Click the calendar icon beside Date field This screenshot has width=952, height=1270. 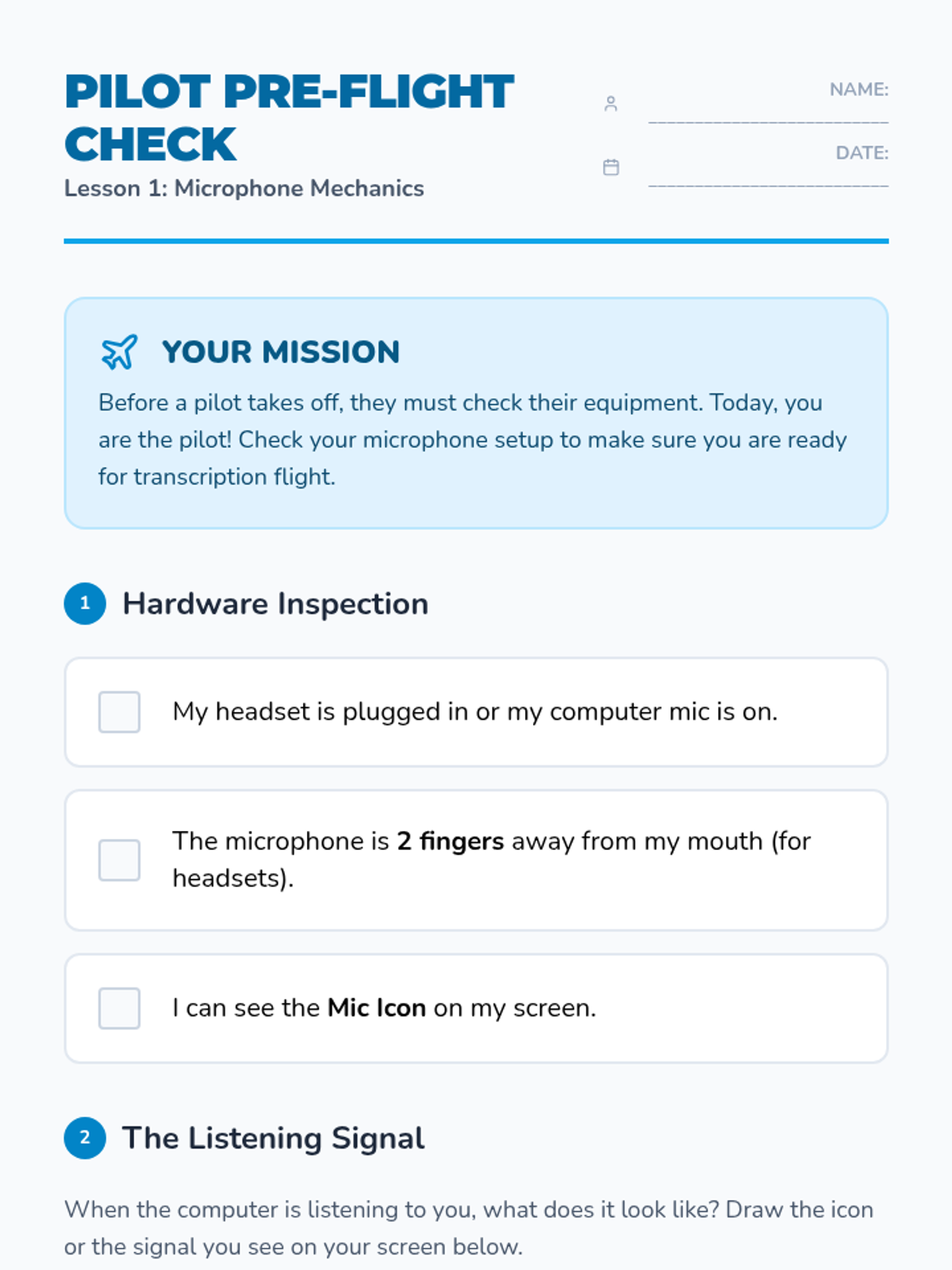coord(611,167)
